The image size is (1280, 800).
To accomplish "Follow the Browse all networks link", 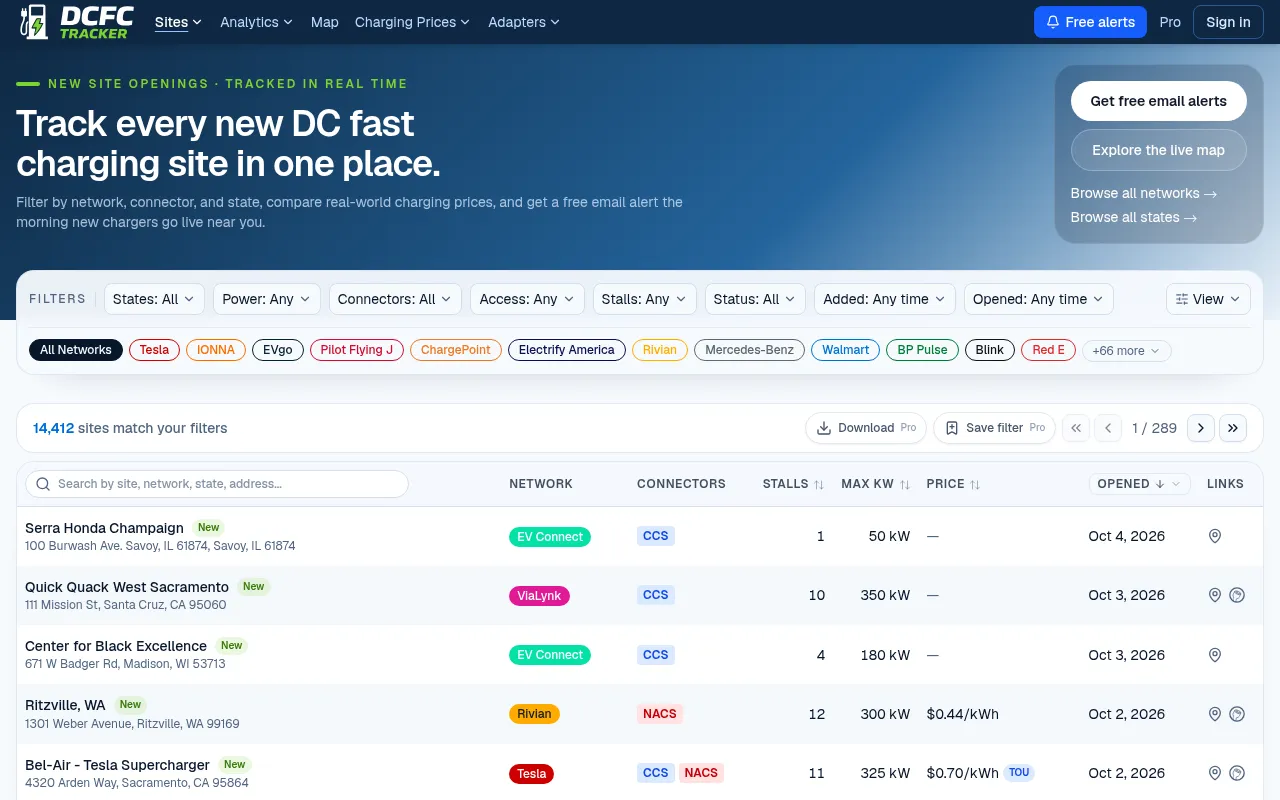I will 1144,194.
